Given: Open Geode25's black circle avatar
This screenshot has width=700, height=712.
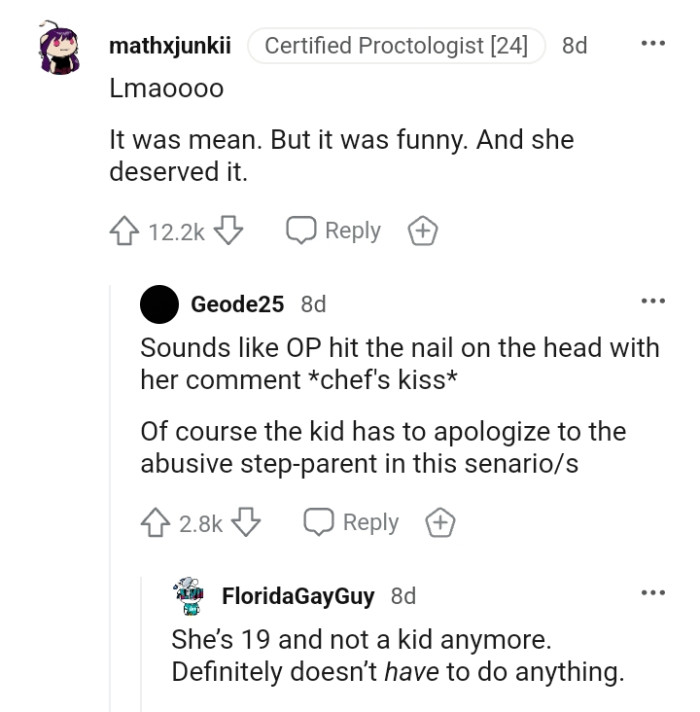Looking at the screenshot, I should 160,303.
